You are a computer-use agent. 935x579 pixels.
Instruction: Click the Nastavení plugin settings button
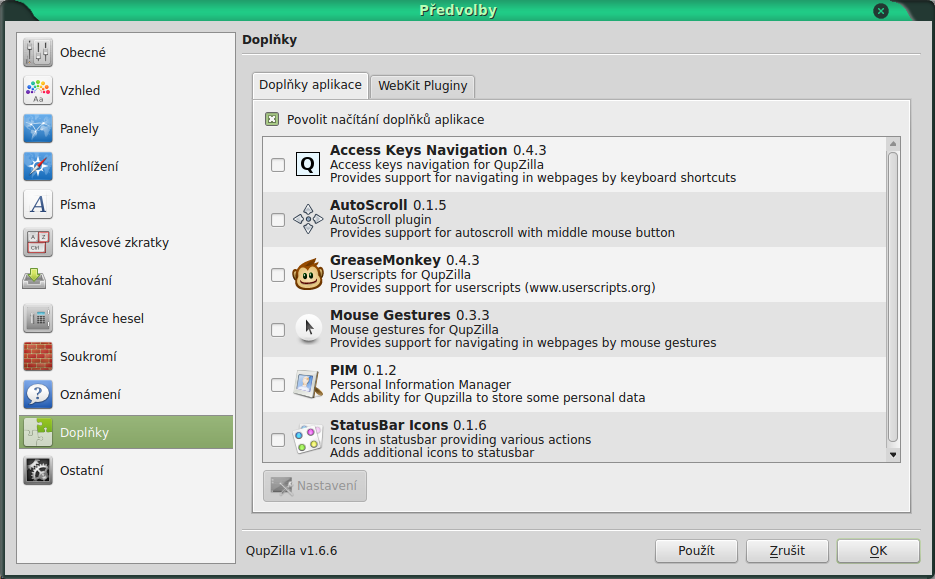(315, 486)
